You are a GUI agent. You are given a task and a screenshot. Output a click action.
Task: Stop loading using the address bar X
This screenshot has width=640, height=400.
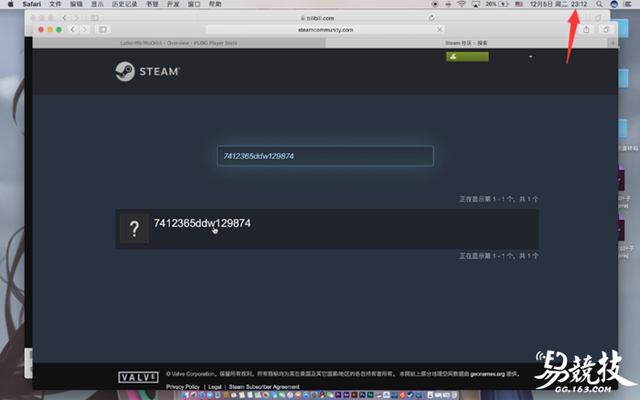[x=439, y=29]
